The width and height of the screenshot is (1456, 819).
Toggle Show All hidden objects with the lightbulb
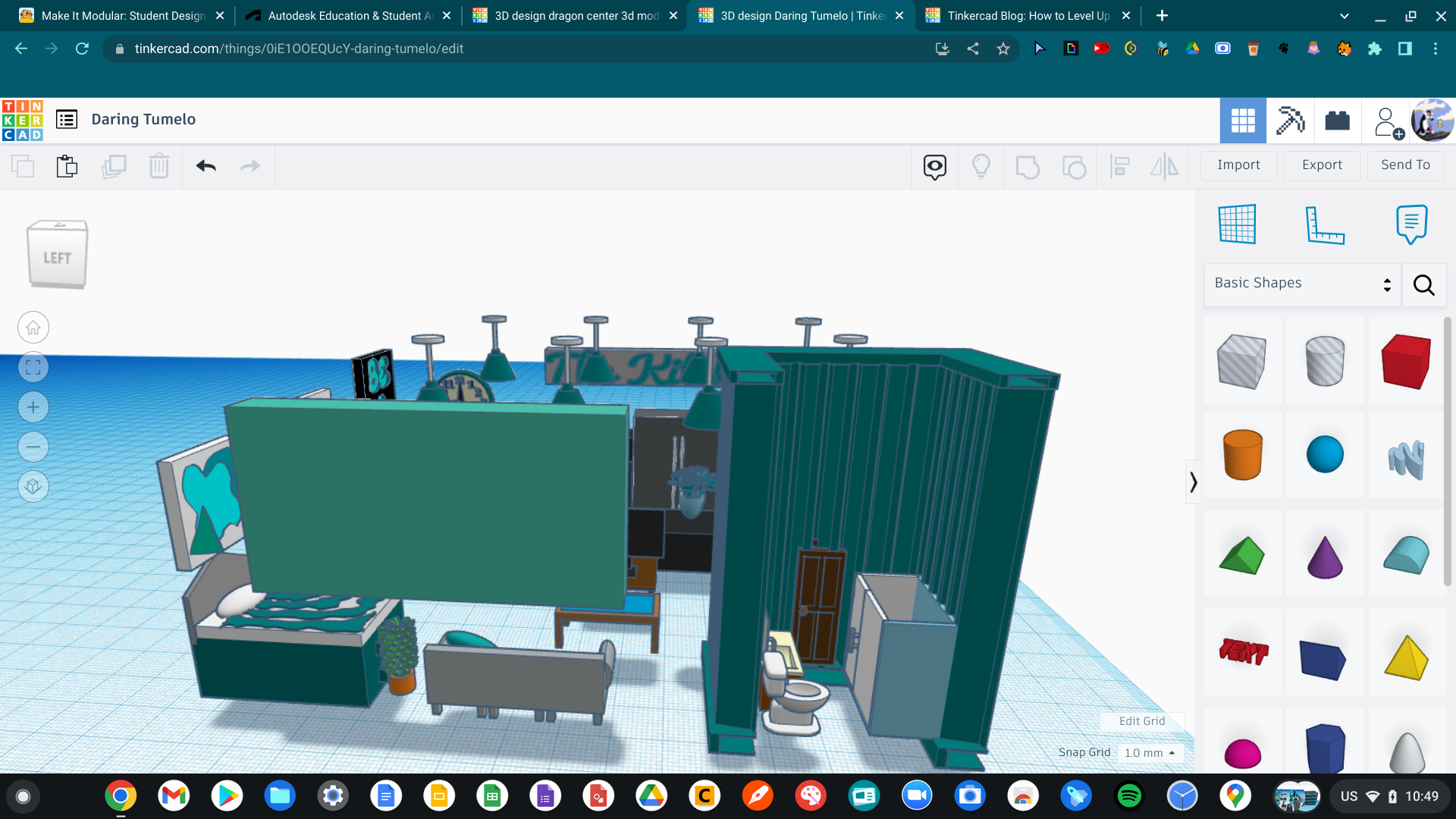click(982, 166)
